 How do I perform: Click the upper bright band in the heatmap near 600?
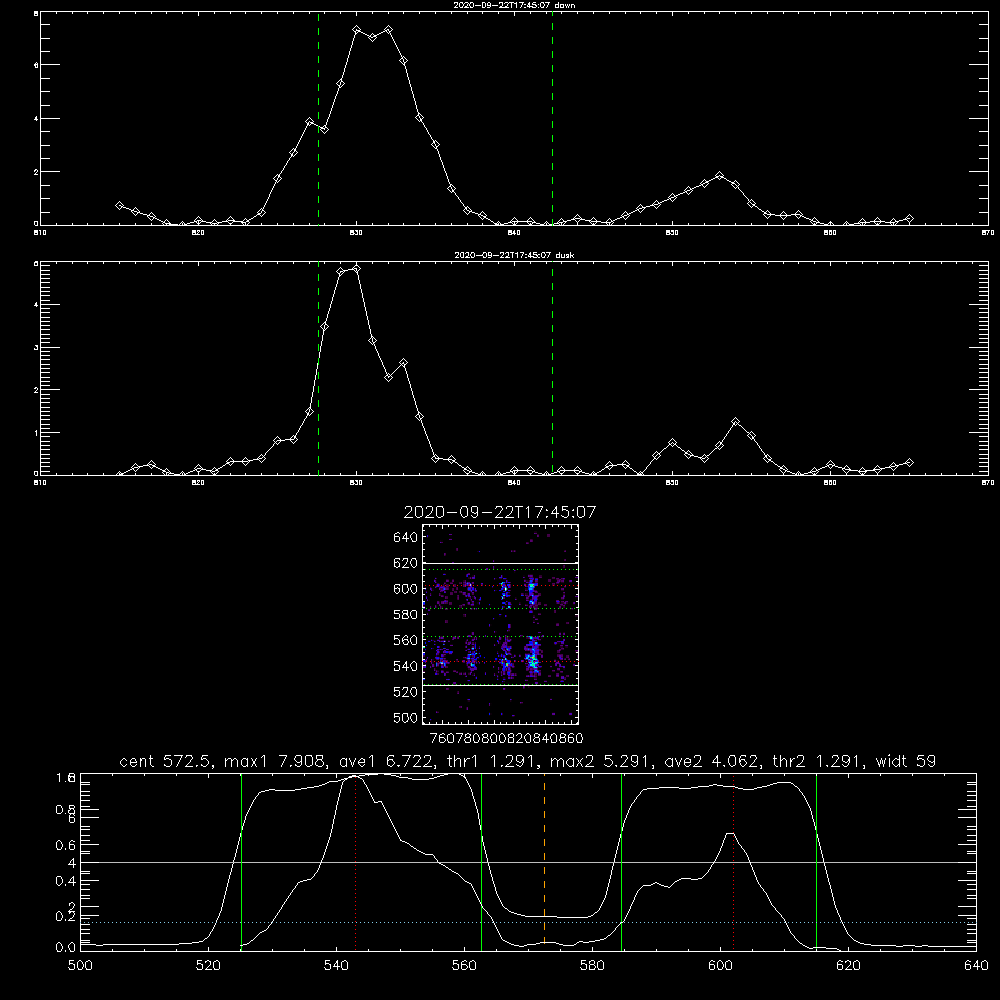click(x=500, y=592)
